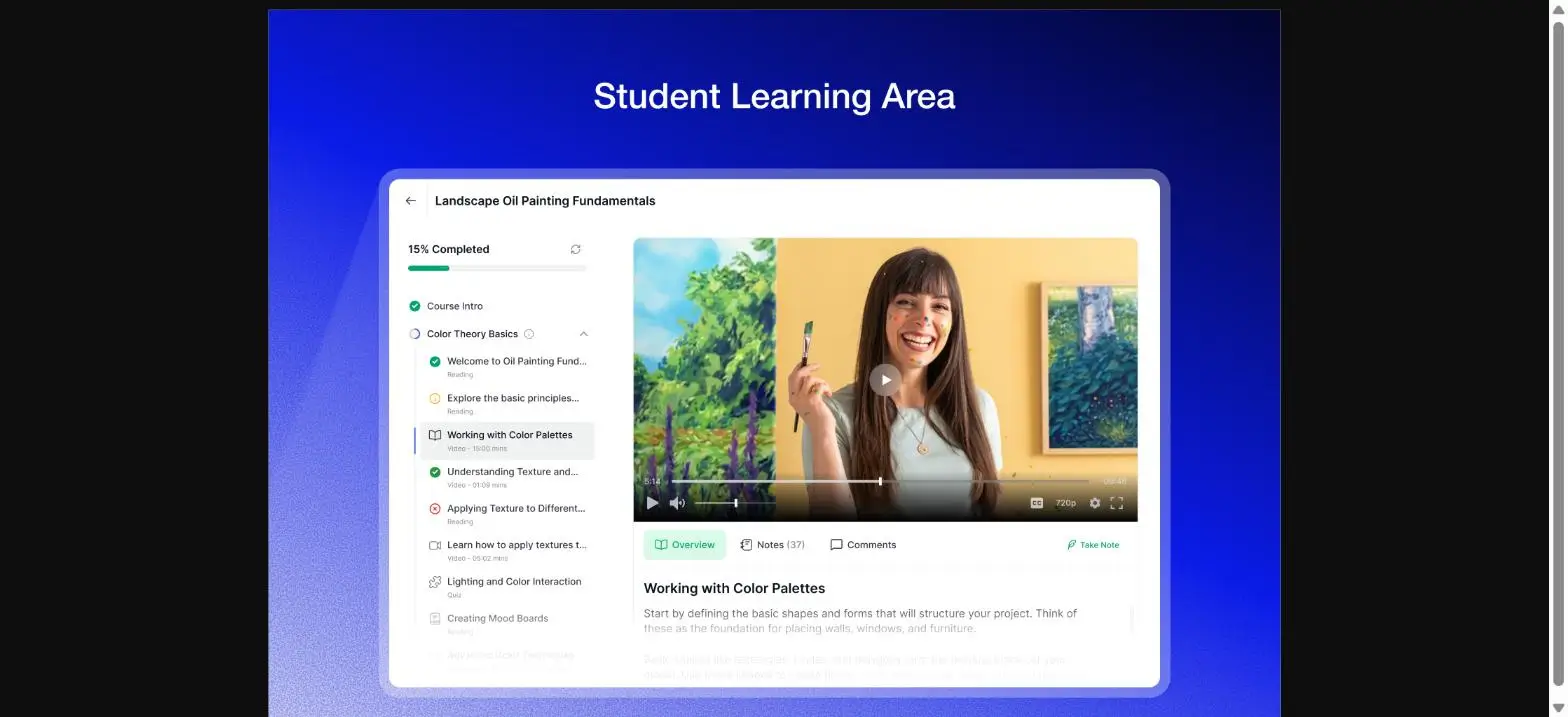
Task: Enter fullscreen with the fullscreen icon
Action: point(1117,503)
